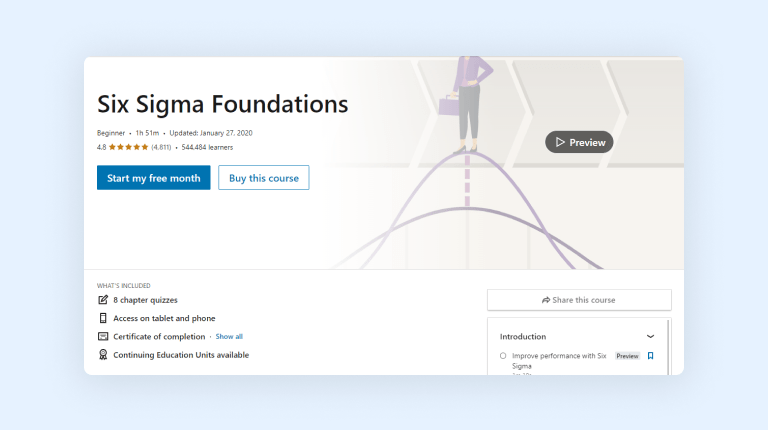Select the Improve performance lesson status circle
The image size is (768, 430).
tap(503, 356)
